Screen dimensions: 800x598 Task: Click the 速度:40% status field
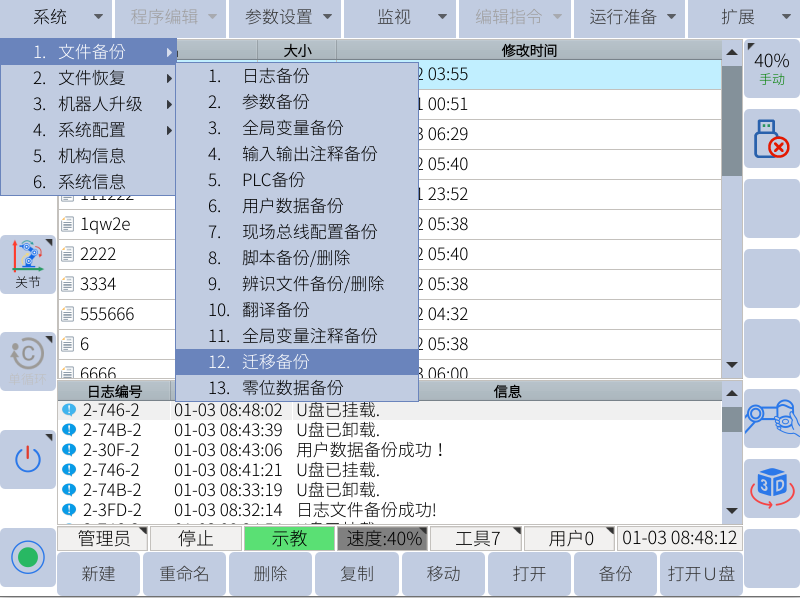382,539
